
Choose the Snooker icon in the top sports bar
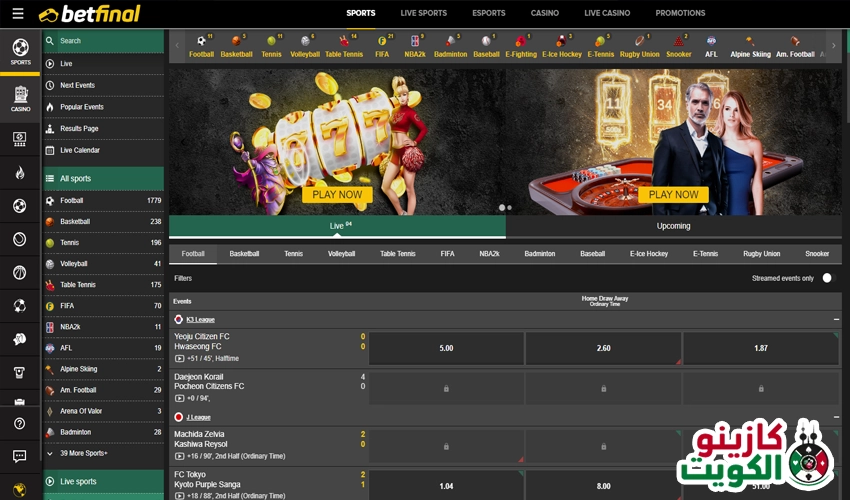click(679, 46)
